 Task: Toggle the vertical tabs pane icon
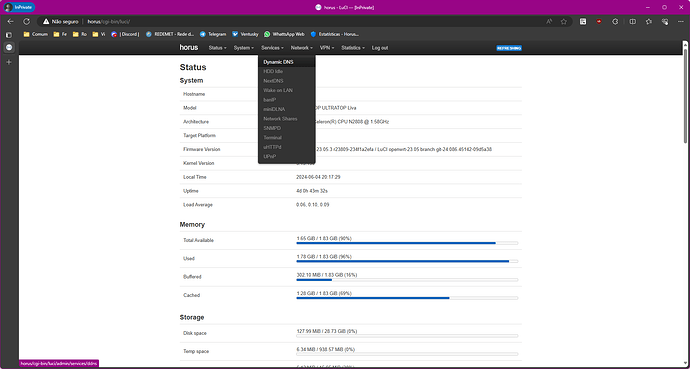pyautogui.click(x=9, y=34)
